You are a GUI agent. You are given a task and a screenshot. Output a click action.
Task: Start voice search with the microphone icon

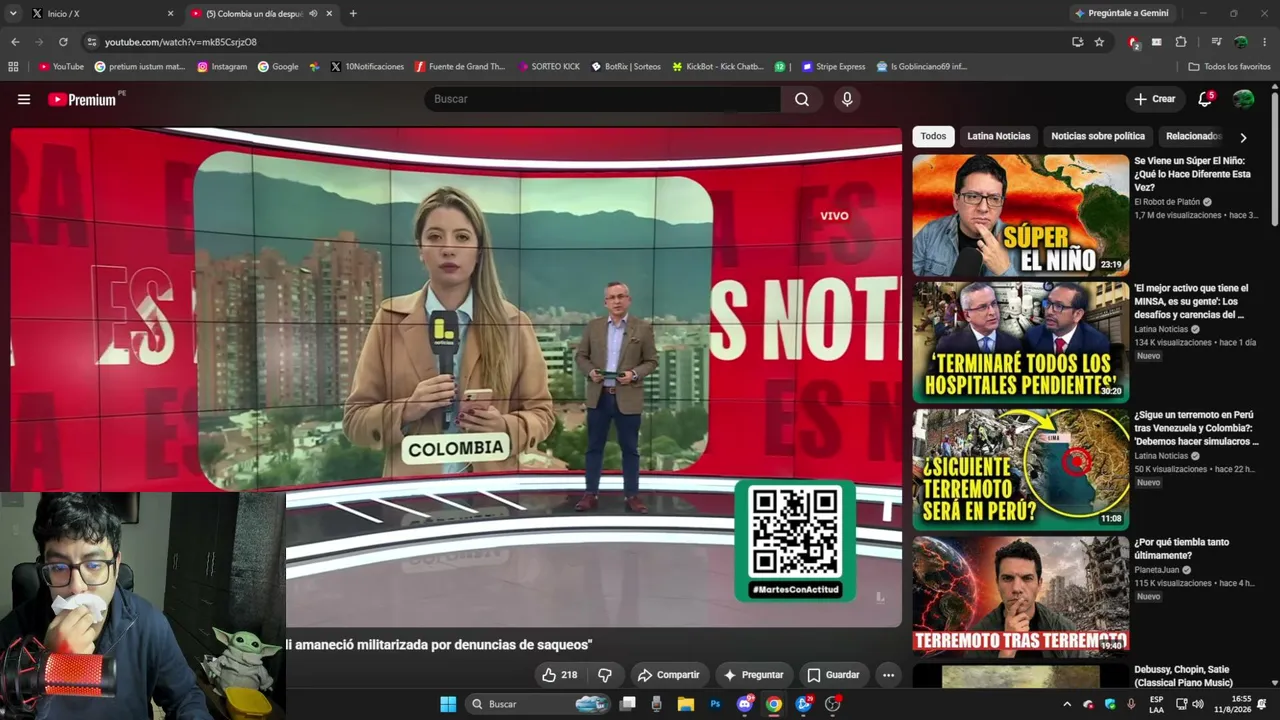847,99
